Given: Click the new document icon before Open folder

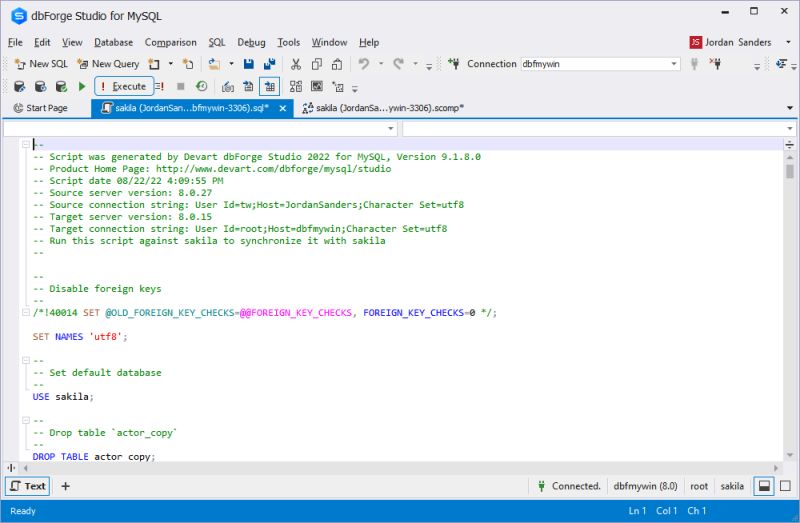Looking at the screenshot, I should [x=188, y=64].
